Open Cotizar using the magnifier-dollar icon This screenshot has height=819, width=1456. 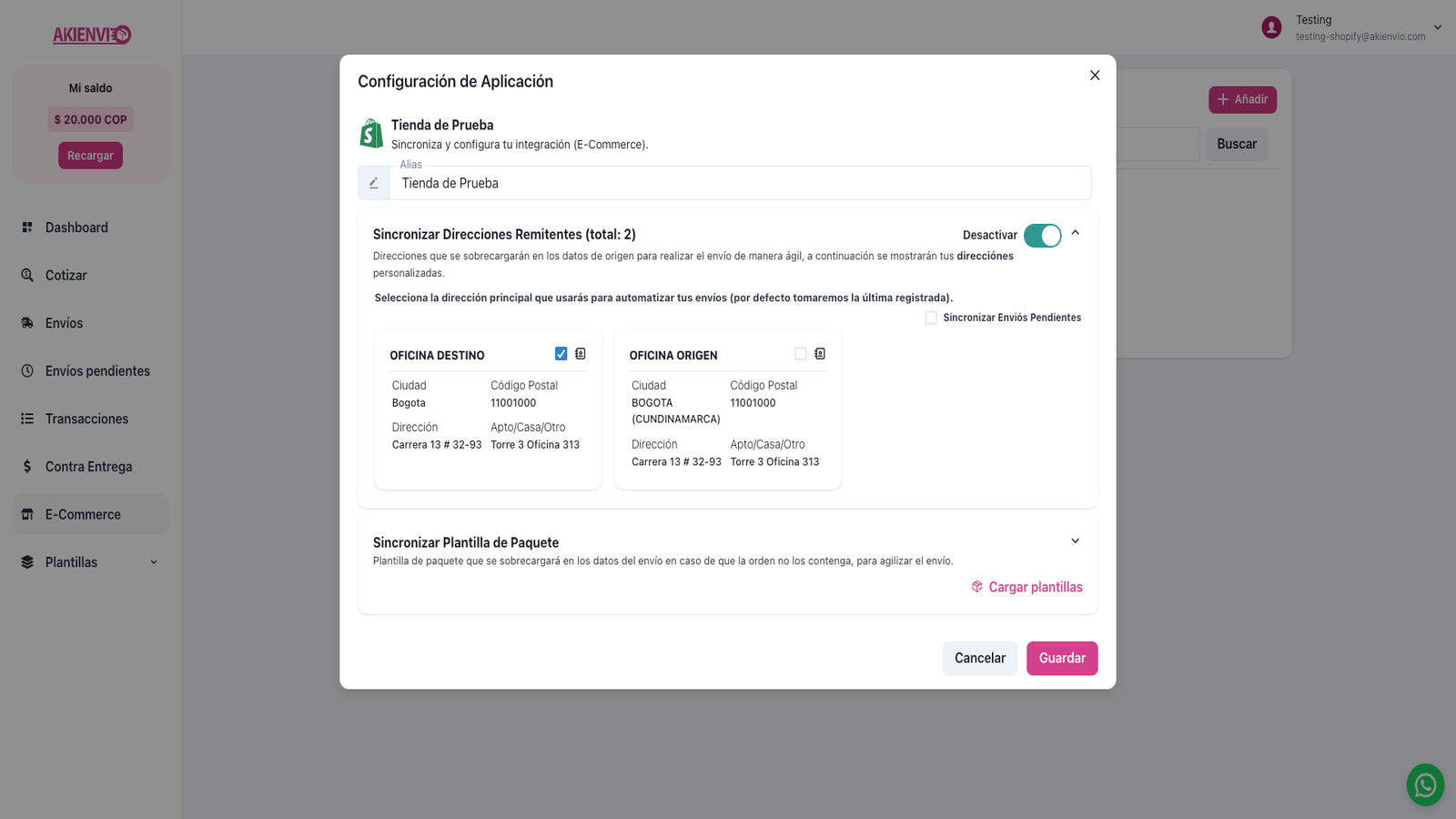coord(26,275)
